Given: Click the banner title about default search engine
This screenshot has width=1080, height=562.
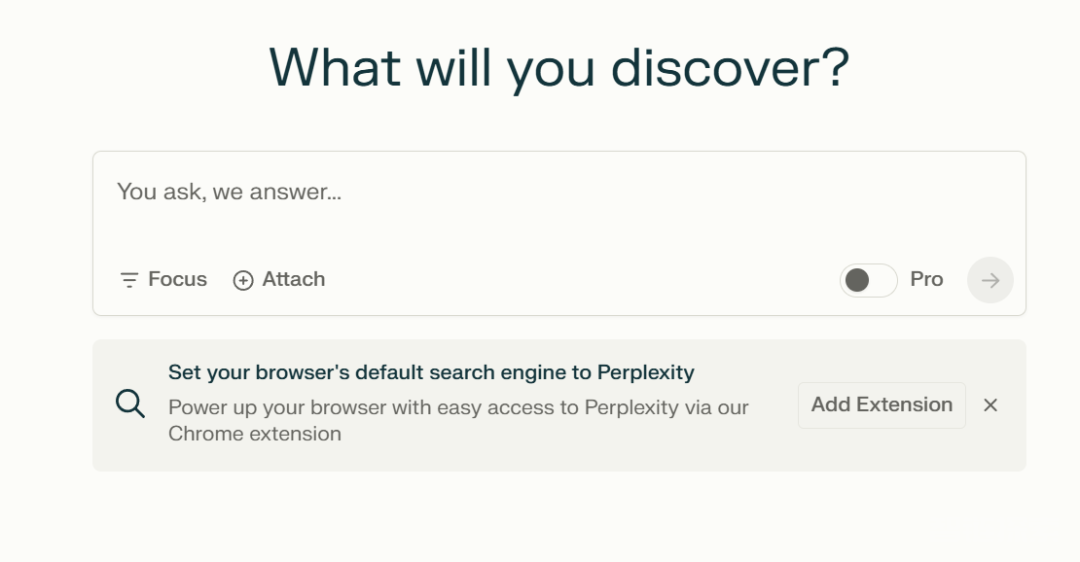Looking at the screenshot, I should click(431, 372).
